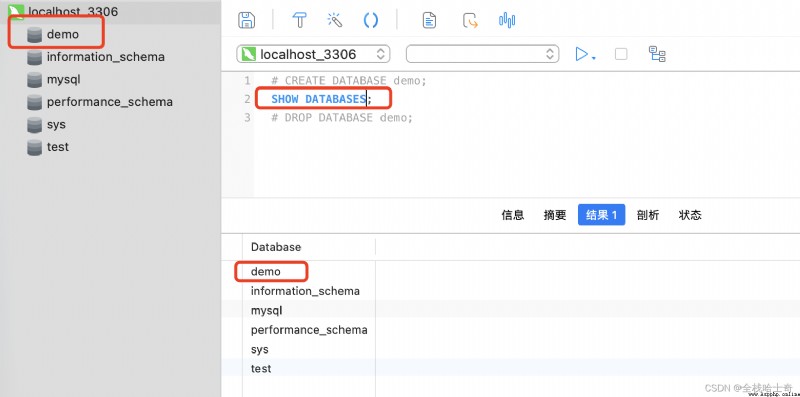The width and height of the screenshot is (800, 397).
Task: Run the query with the play button
Action: point(582,54)
